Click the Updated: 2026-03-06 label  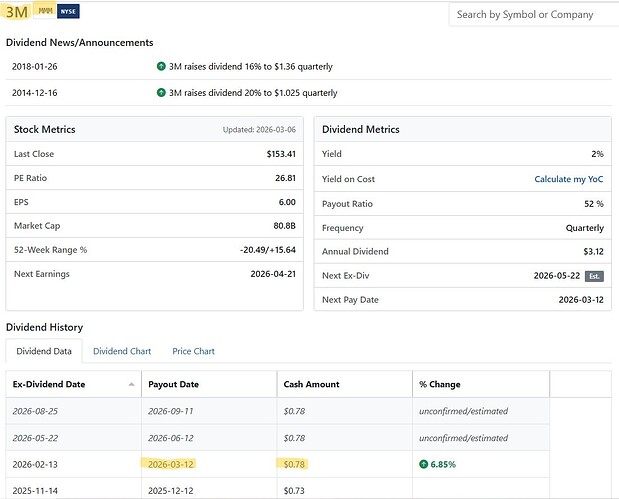pyautogui.click(x=259, y=129)
